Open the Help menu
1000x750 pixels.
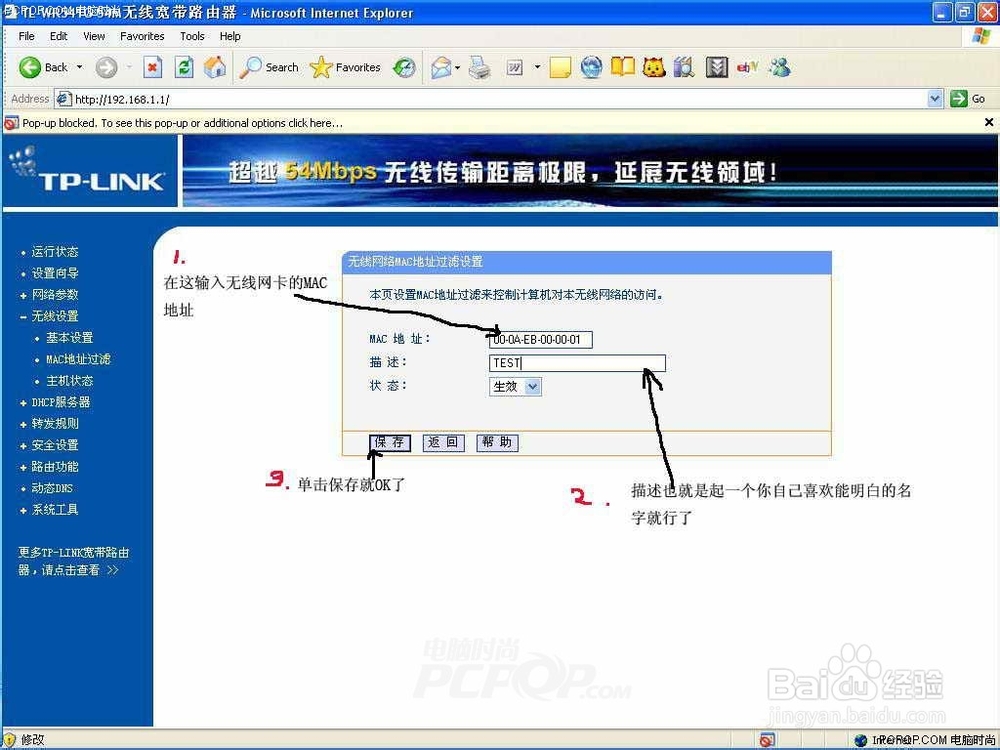[230, 36]
